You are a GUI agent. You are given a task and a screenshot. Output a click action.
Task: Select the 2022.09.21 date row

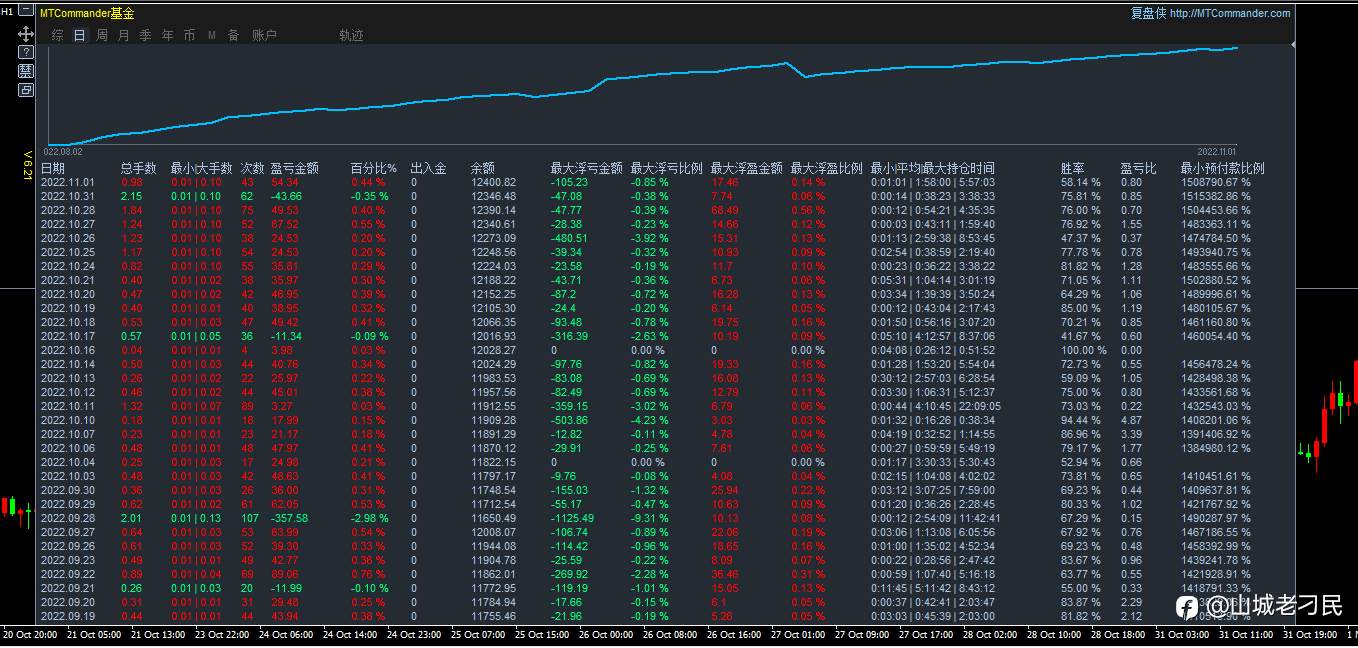(67, 588)
